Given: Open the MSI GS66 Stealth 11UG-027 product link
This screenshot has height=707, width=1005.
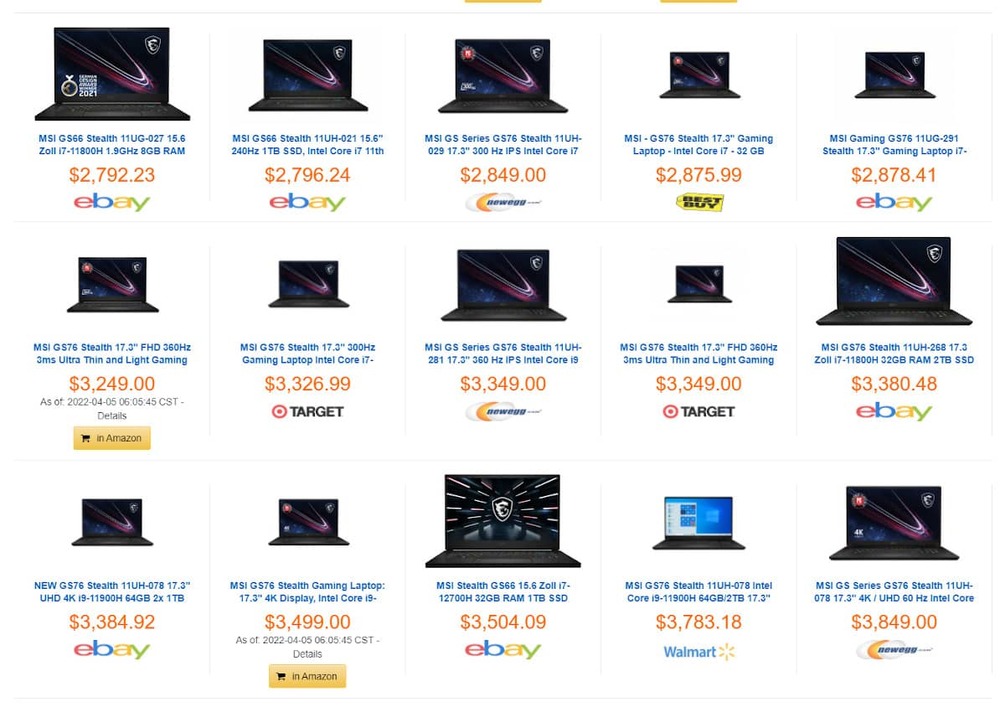Looking at the screenshot, I should [x=111, y=145].
